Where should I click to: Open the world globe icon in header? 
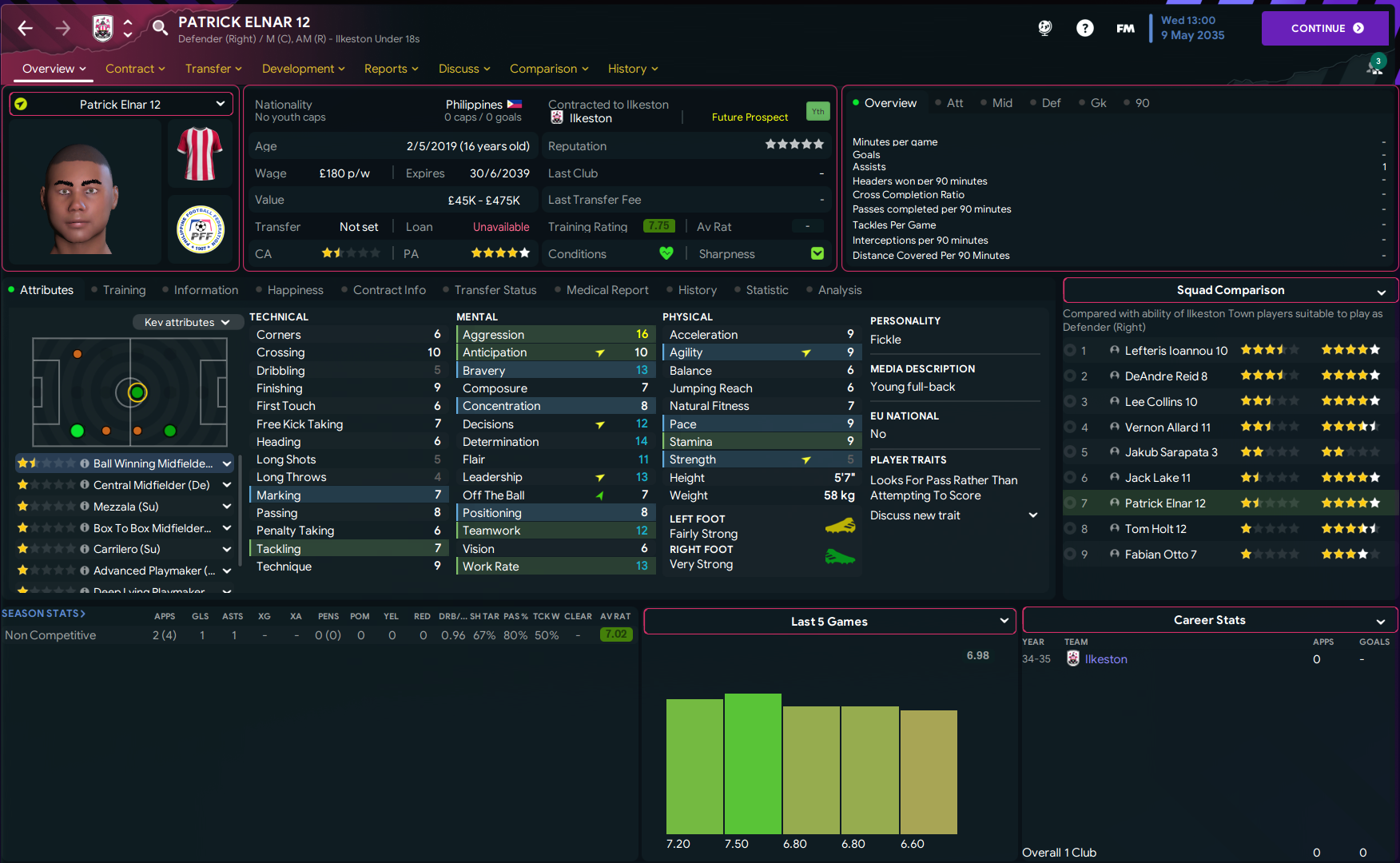pos(1045,29)
